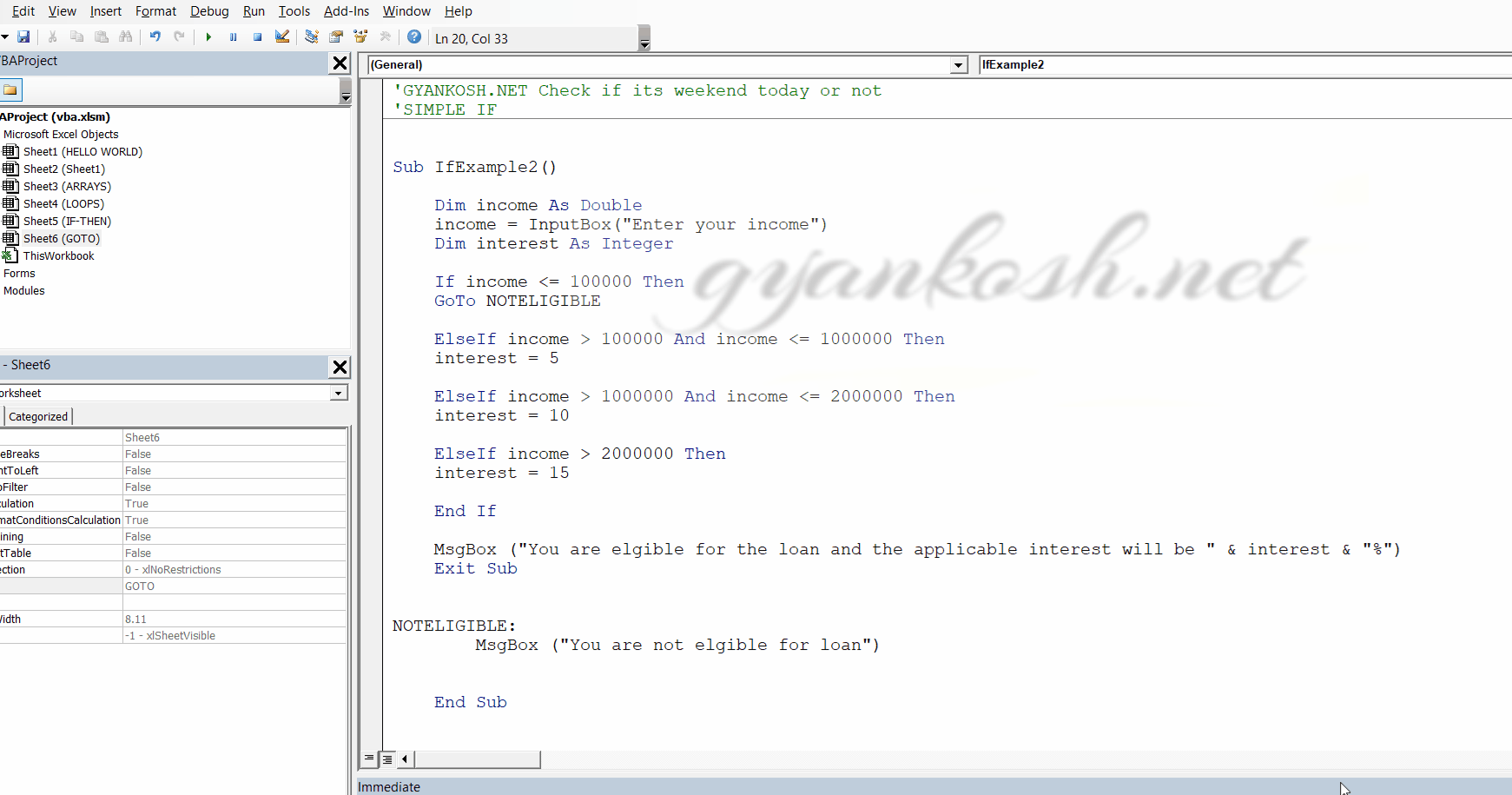Pause execution using the Break icon

233,36
